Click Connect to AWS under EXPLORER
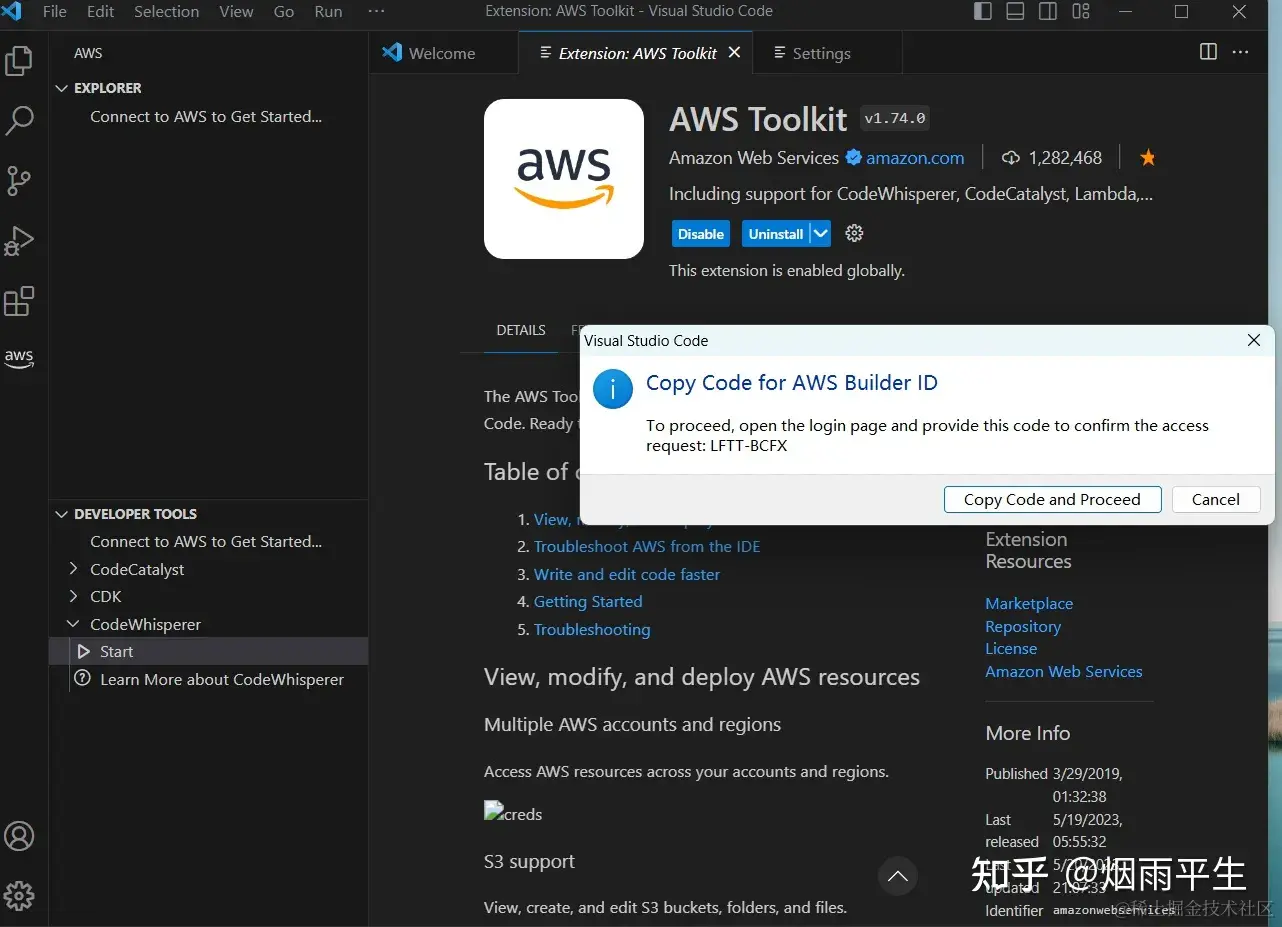Screen dimensions: 1282x927 tap(206, 117)
